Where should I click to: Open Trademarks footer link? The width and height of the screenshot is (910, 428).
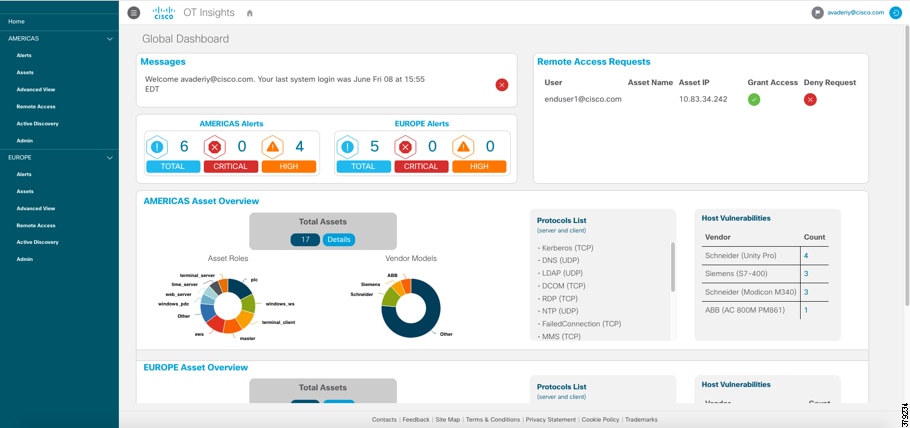click(641, 419)
